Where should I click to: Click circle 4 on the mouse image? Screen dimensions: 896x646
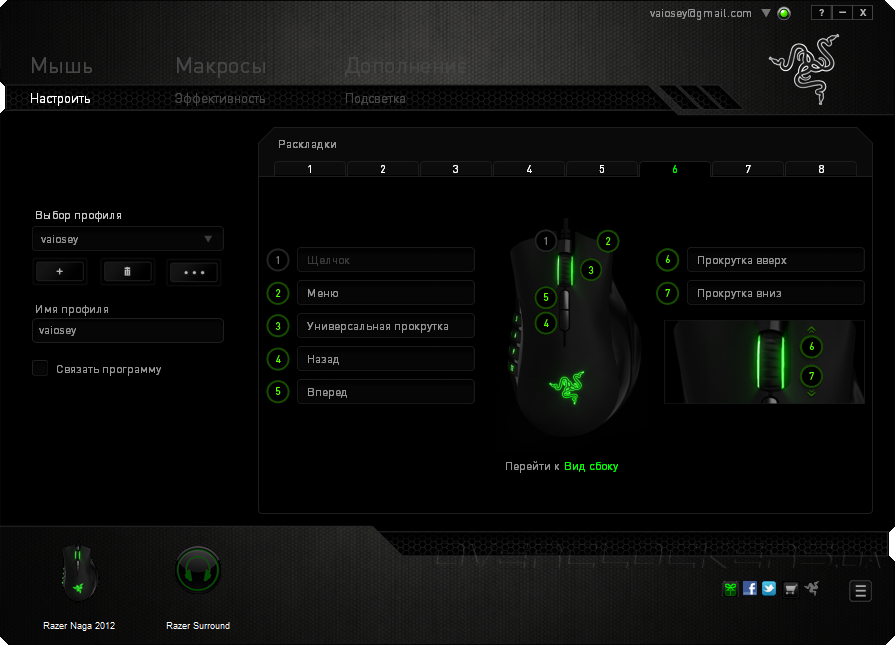click(x=546, y=324)
